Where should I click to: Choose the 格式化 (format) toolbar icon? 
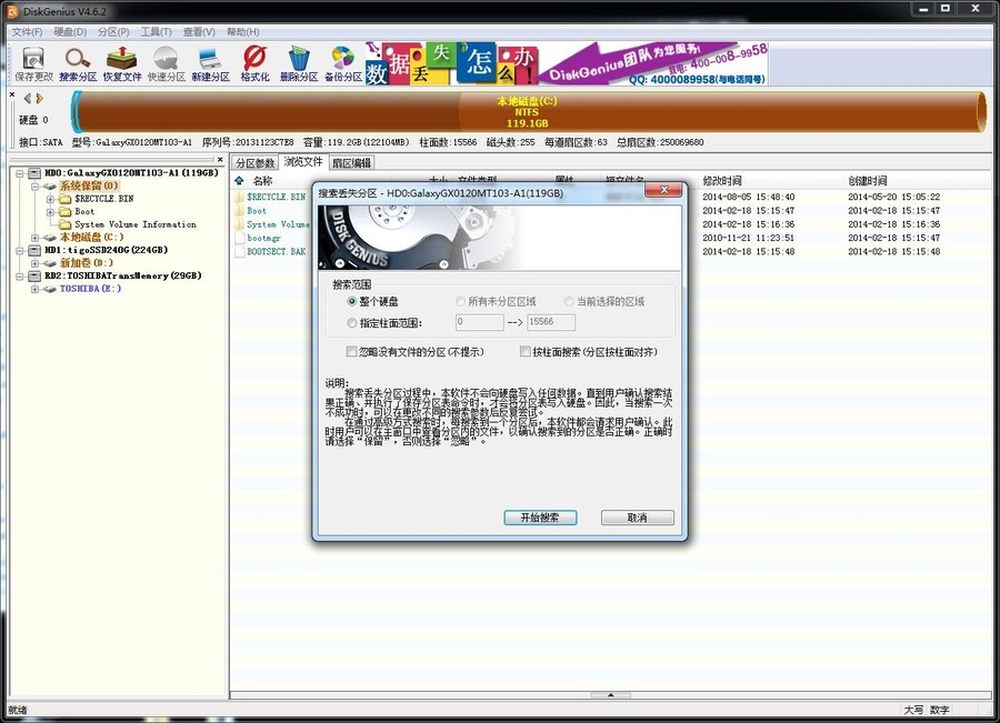[254, 64]
